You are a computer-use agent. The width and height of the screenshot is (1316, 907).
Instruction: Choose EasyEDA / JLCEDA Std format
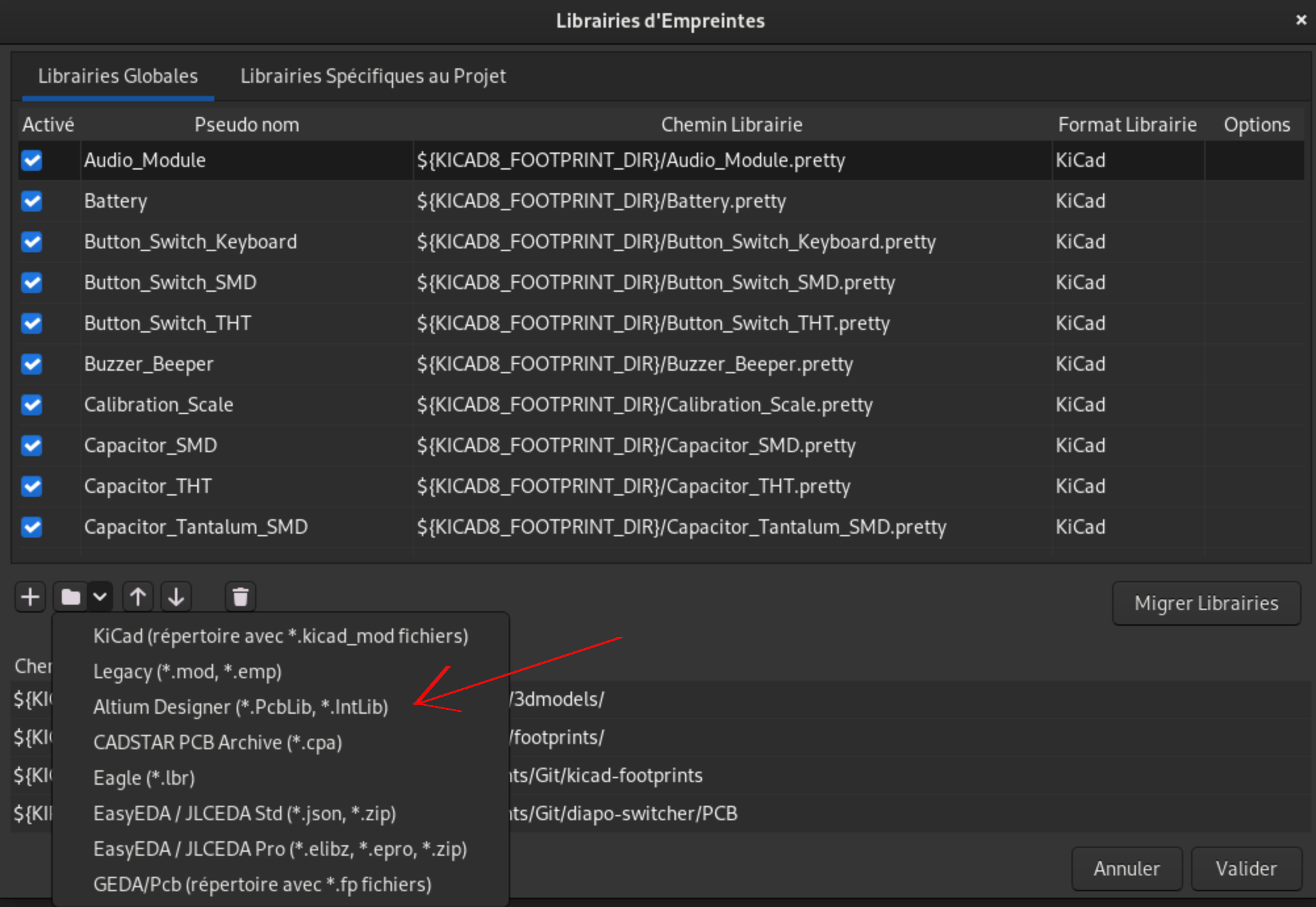point(281,813)
